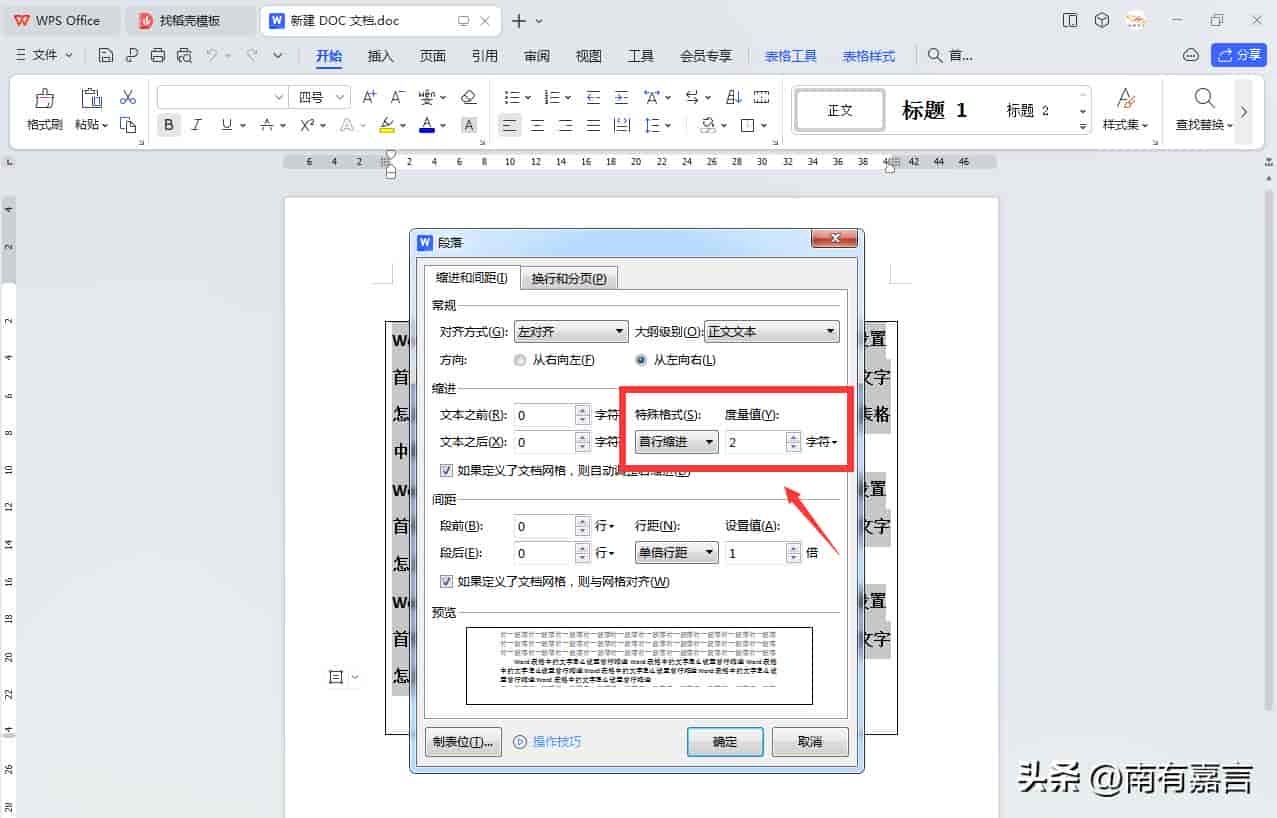Click the Distributed alignment icon
The image size is (1277, 818).
coord(621,125)
